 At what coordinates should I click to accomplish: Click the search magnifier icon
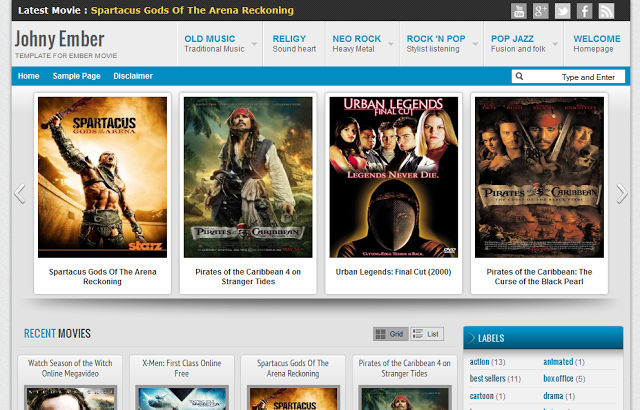519,76
